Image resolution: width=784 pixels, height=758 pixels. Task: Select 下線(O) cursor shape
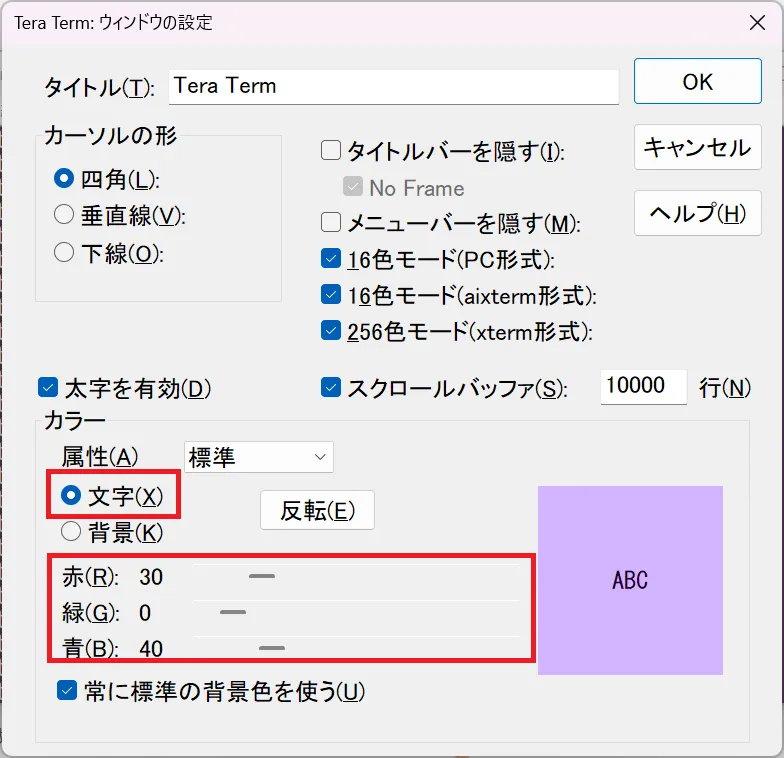[64, 252]
